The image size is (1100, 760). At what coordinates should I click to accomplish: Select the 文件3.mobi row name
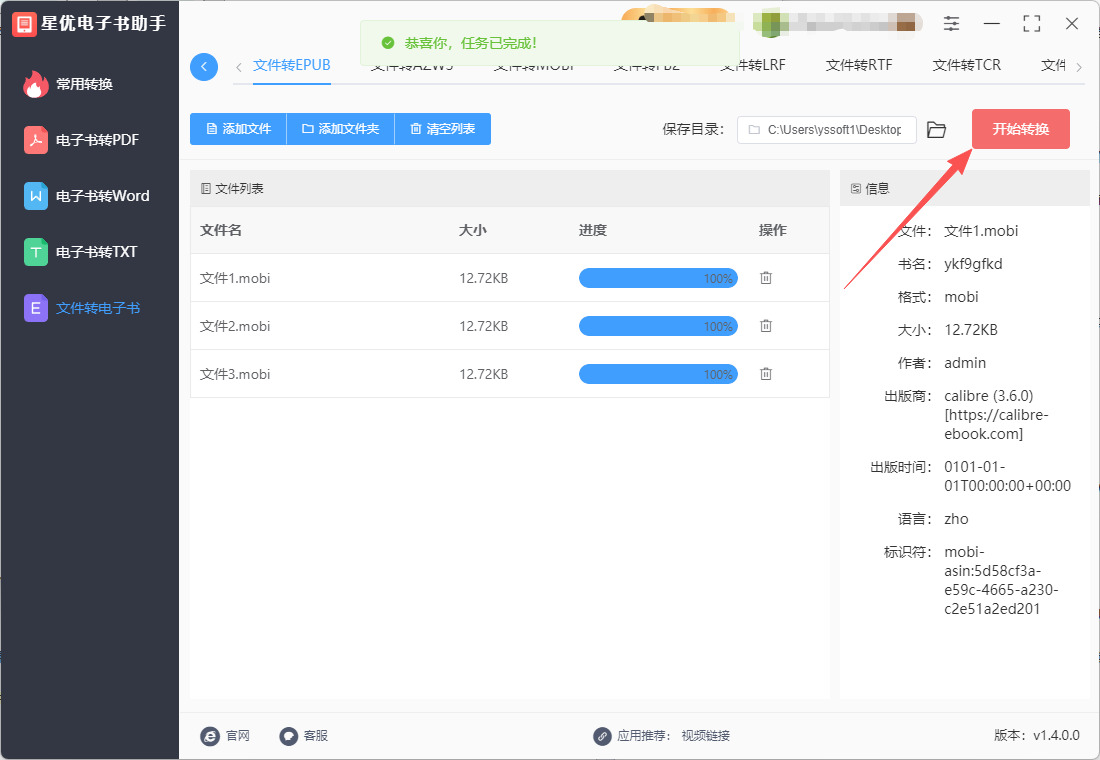(235, 374)
